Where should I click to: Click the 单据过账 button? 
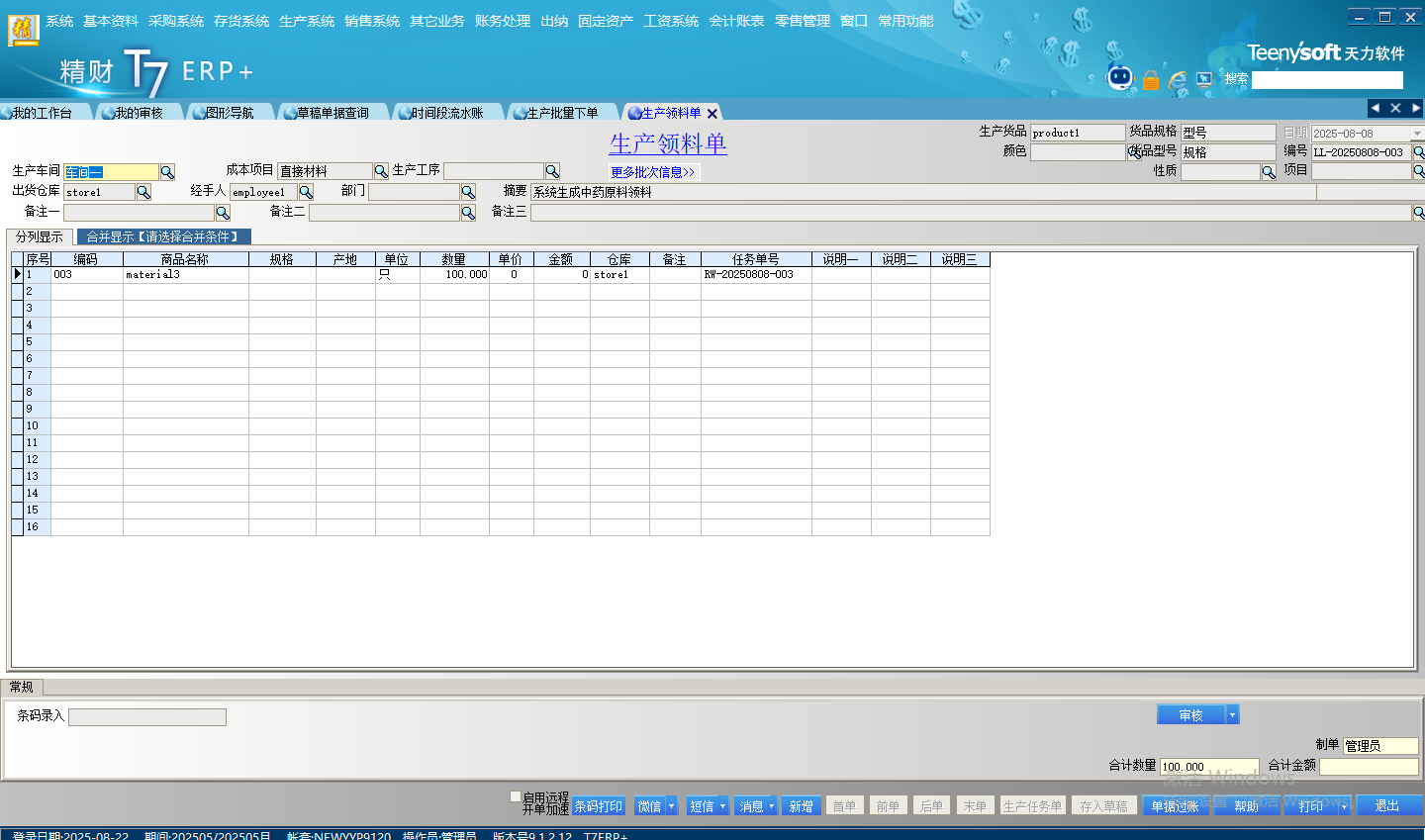click(1175, 806)
